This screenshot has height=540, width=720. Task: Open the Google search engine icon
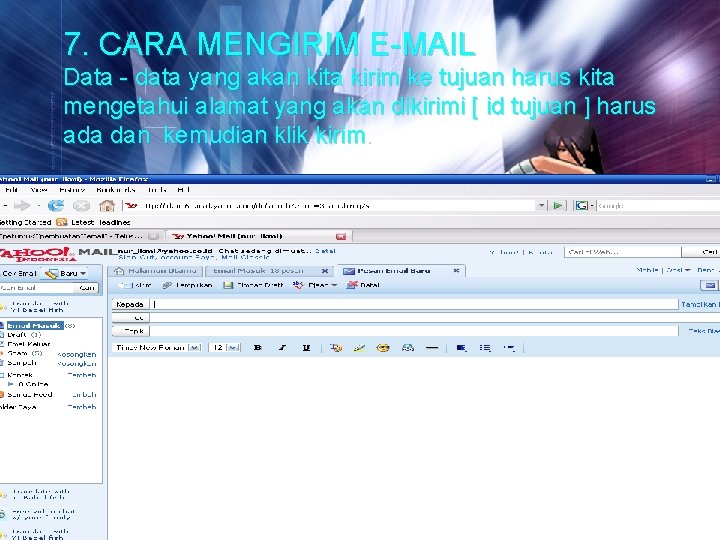coord(582,206)
